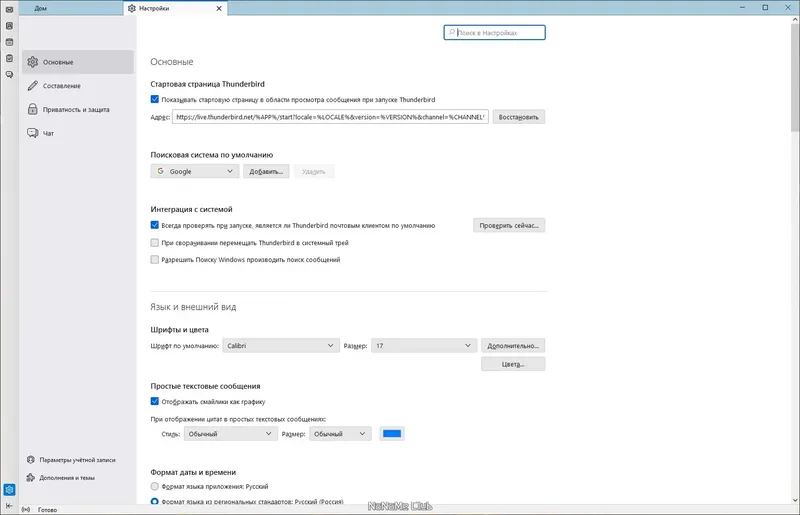Open the Tasks space icon

point(9,58)
